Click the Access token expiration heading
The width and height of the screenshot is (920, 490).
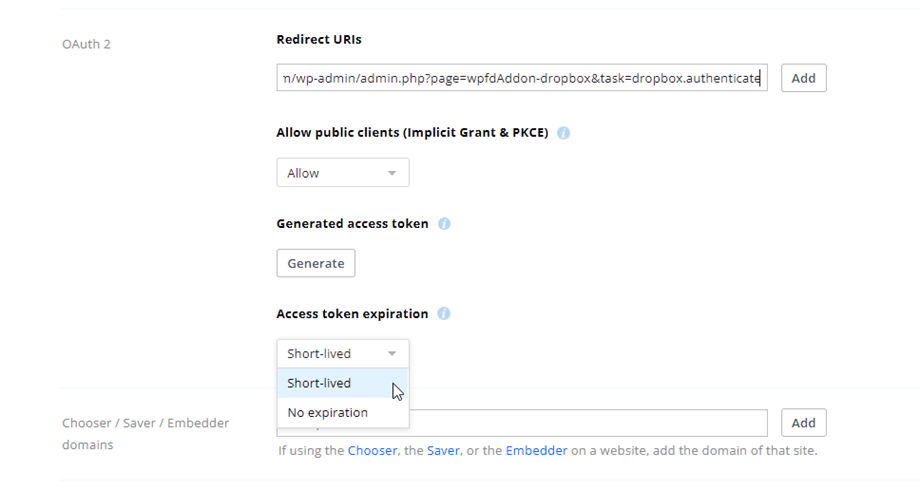[352, 314]
